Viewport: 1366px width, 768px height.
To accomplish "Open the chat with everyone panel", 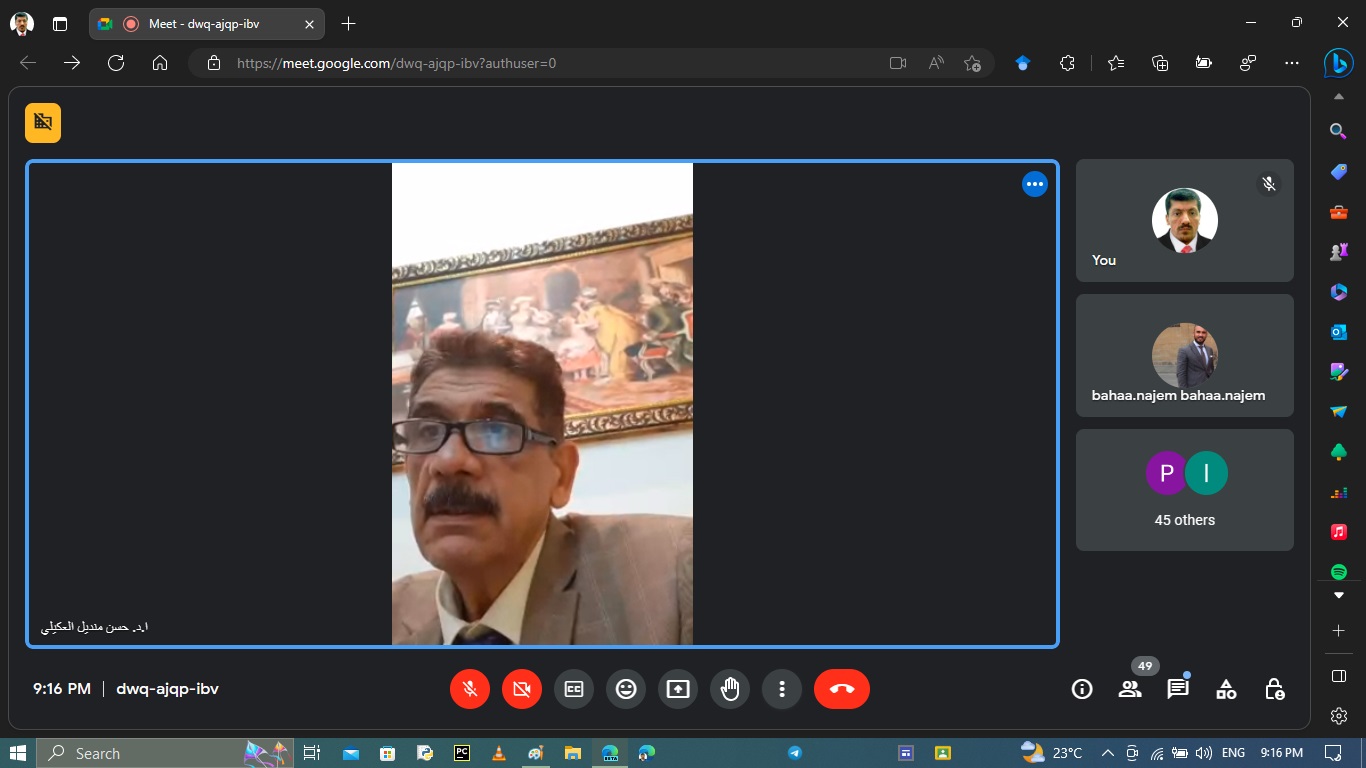I will coord(1178,689).
